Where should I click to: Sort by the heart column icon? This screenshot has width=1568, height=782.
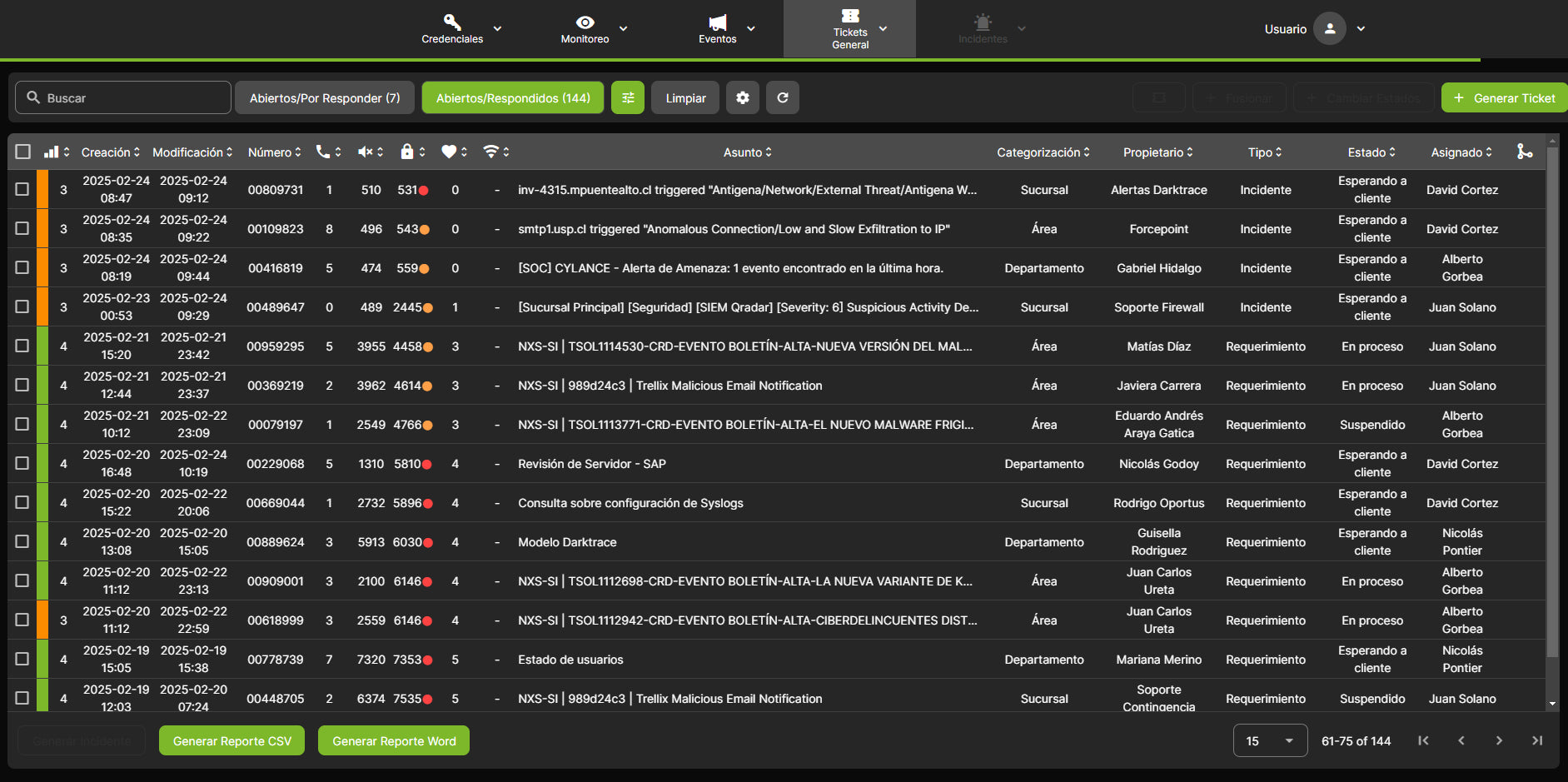tap(449, 152)
